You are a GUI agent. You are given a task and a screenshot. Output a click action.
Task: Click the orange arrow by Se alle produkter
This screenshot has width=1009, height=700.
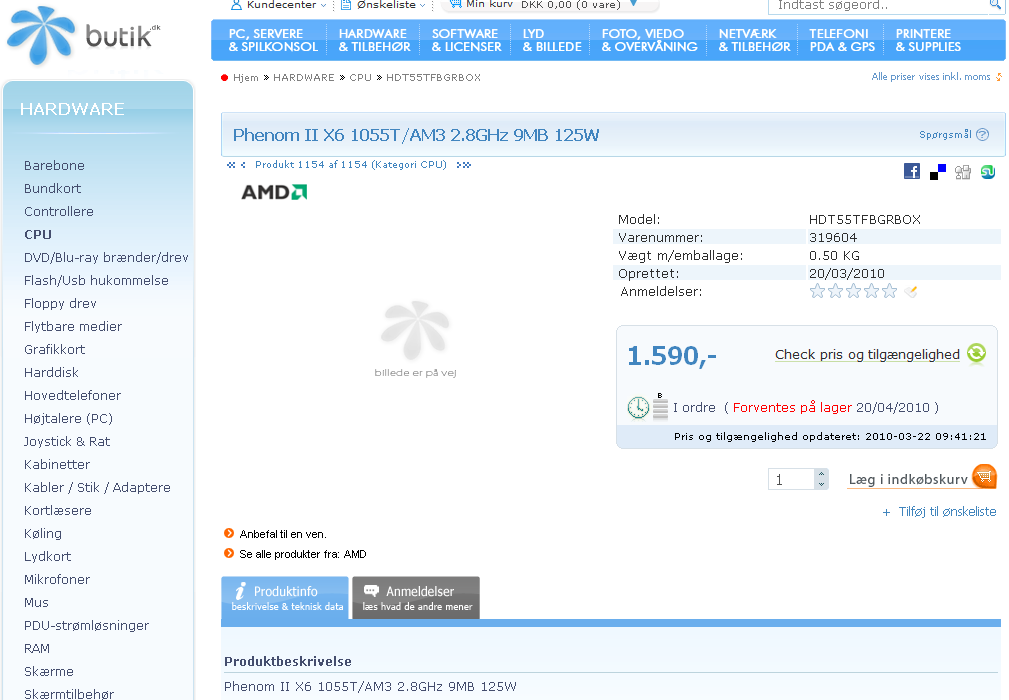[x=228, y=553]
